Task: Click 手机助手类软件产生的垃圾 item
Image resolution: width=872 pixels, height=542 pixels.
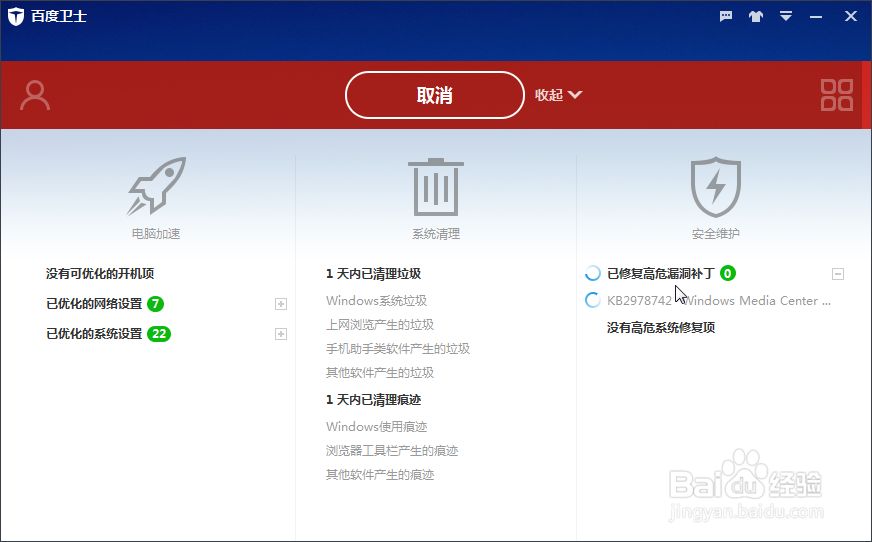Action: coord(398,349)
